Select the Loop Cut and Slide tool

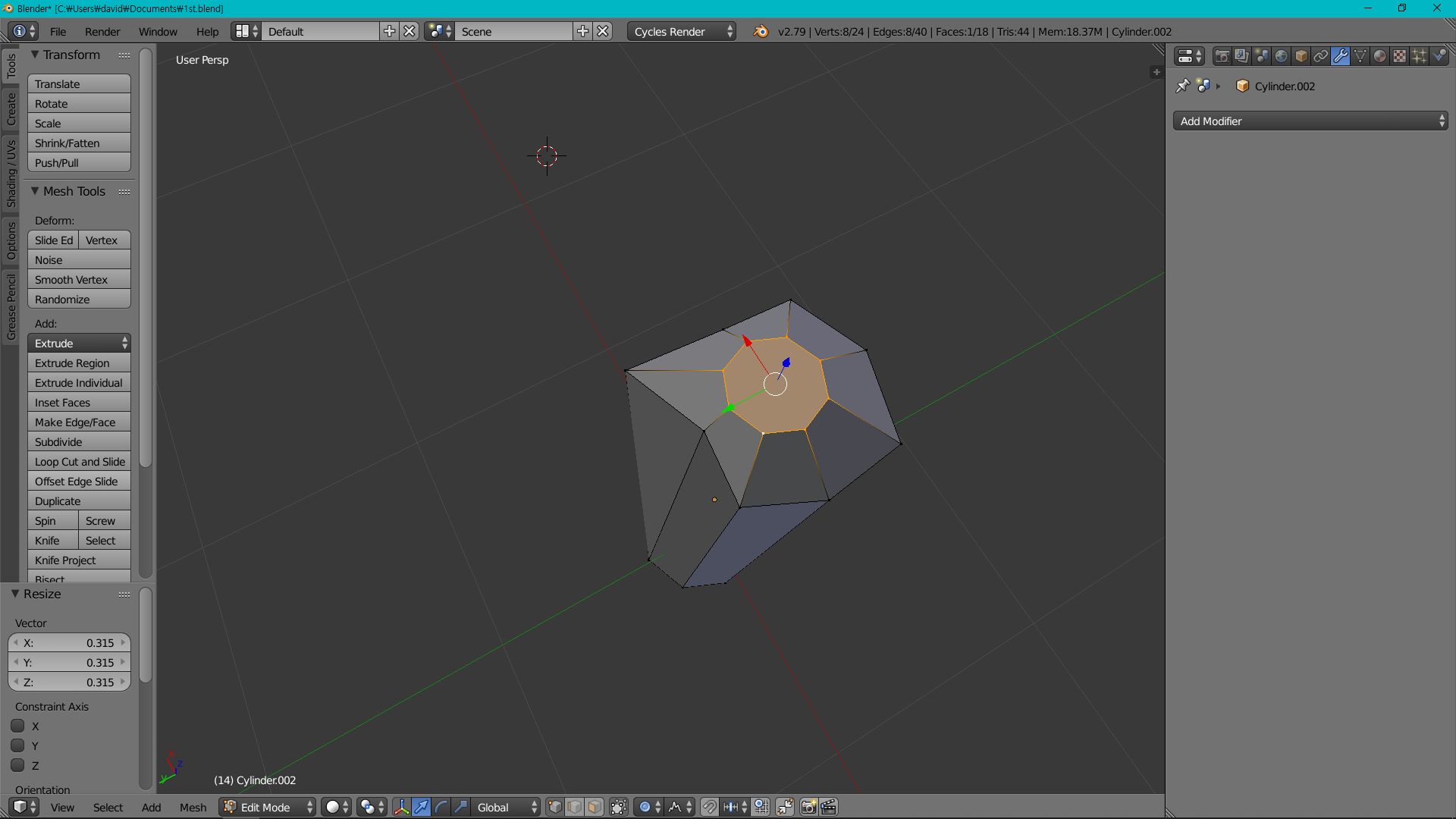tap(80, 461)
